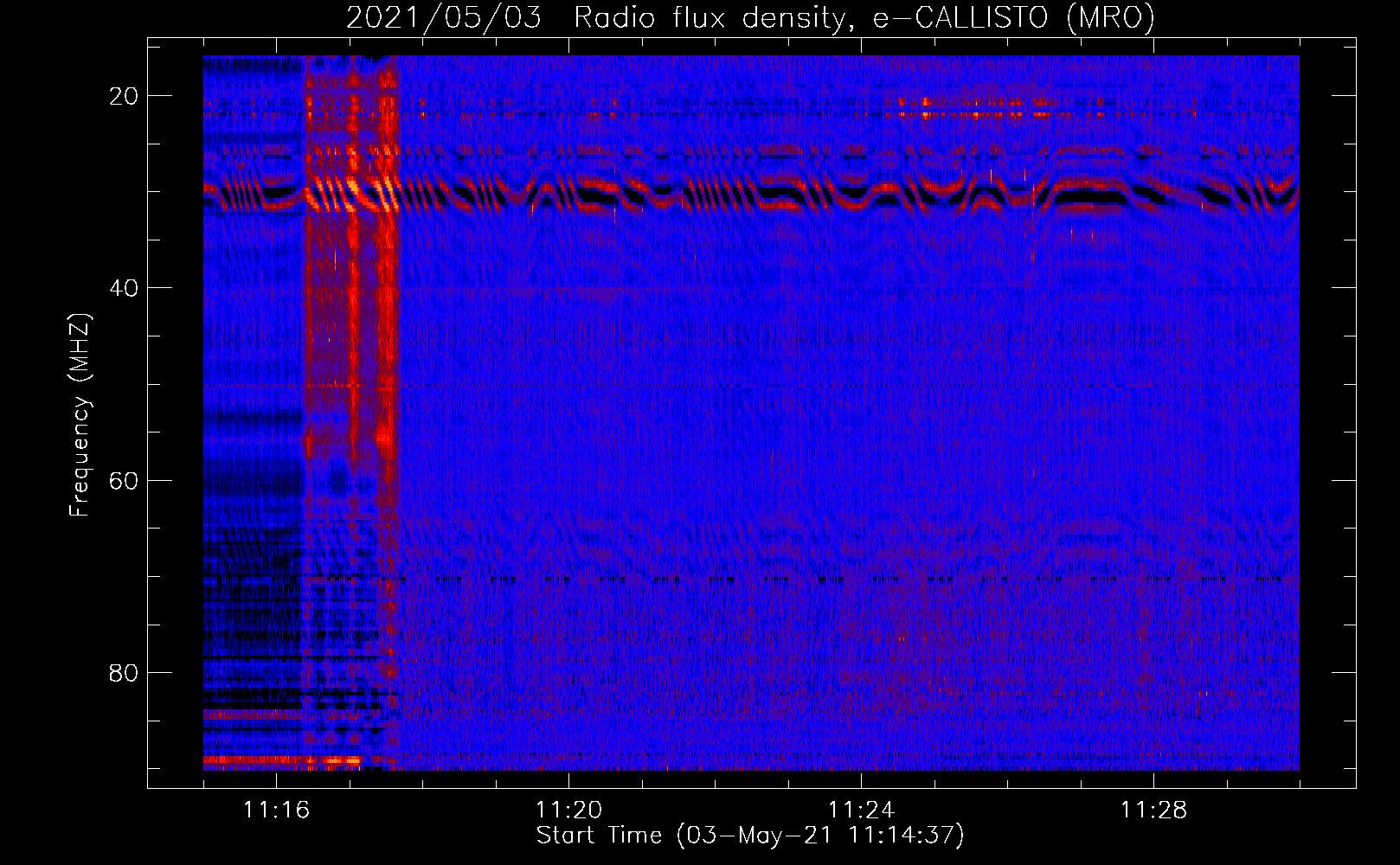Click the 11:16 time tick label
1400x865 pixels.
click(276, 810)
